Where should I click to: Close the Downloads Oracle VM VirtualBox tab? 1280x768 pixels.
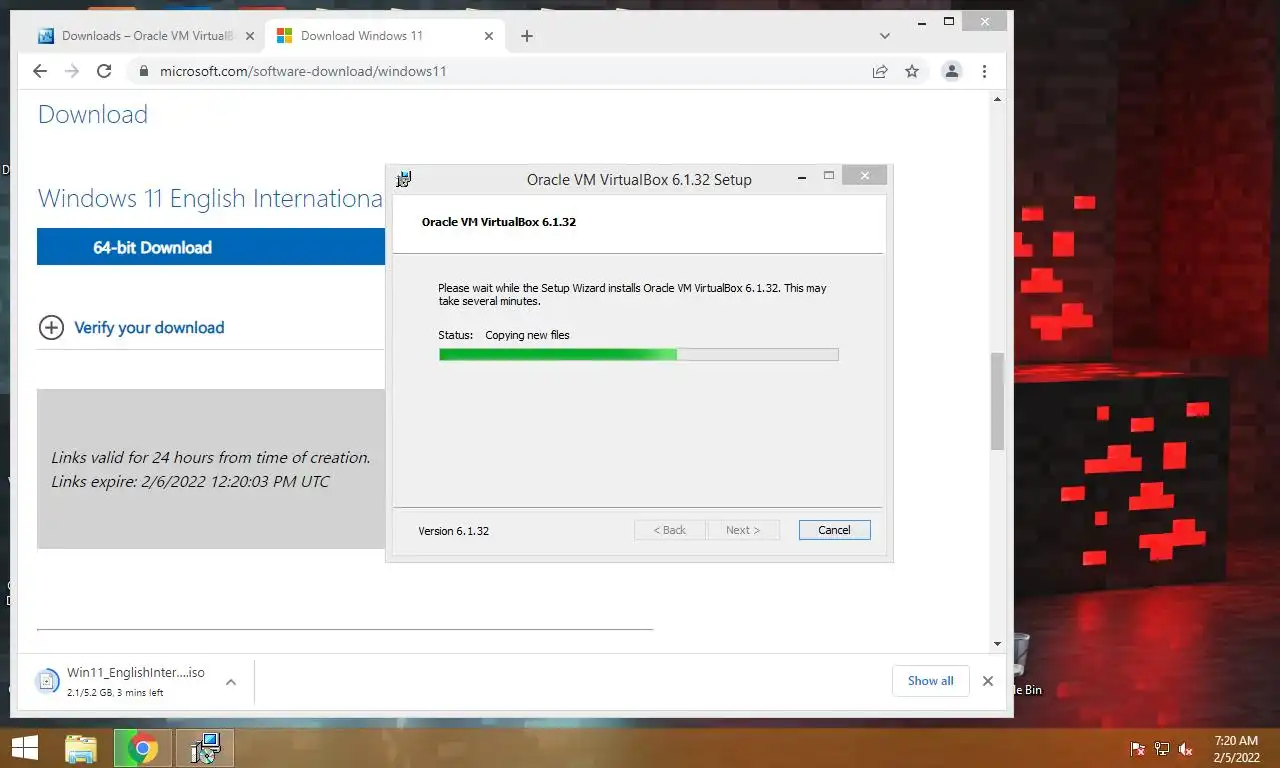tap(250, 36)
